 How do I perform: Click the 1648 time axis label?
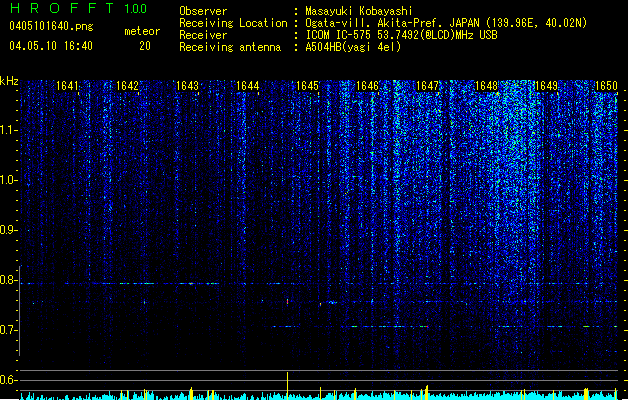coord(486,86)
